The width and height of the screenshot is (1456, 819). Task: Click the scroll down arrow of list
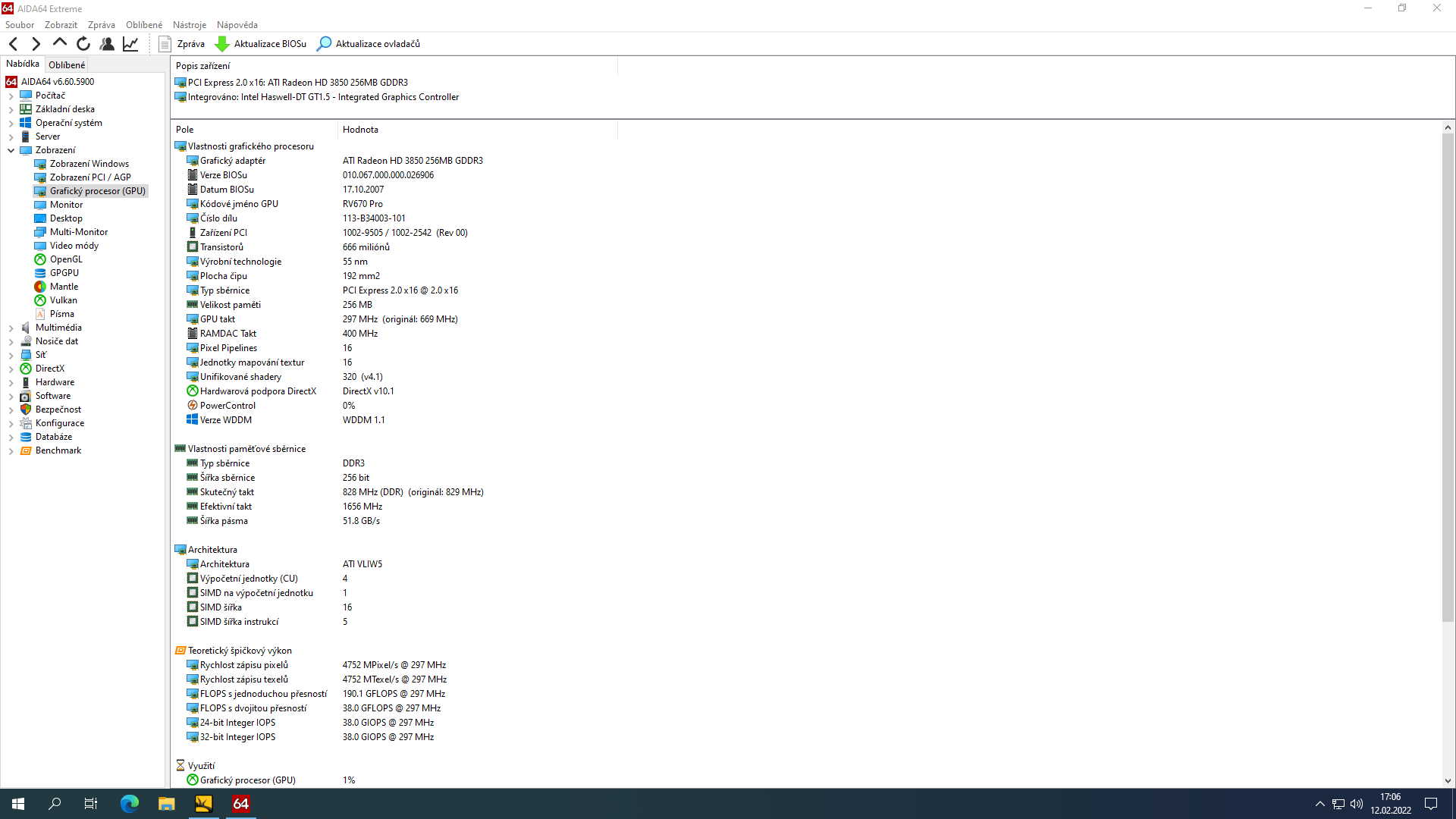pos(1448,780)
